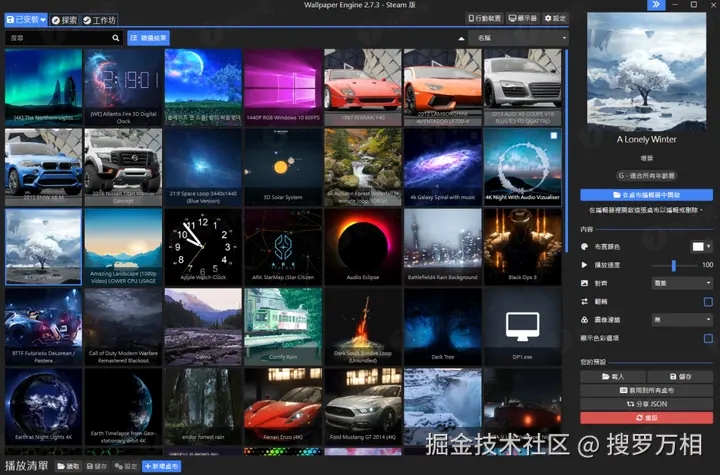Select DP1.exe monitor icon item

coord(523,327)
